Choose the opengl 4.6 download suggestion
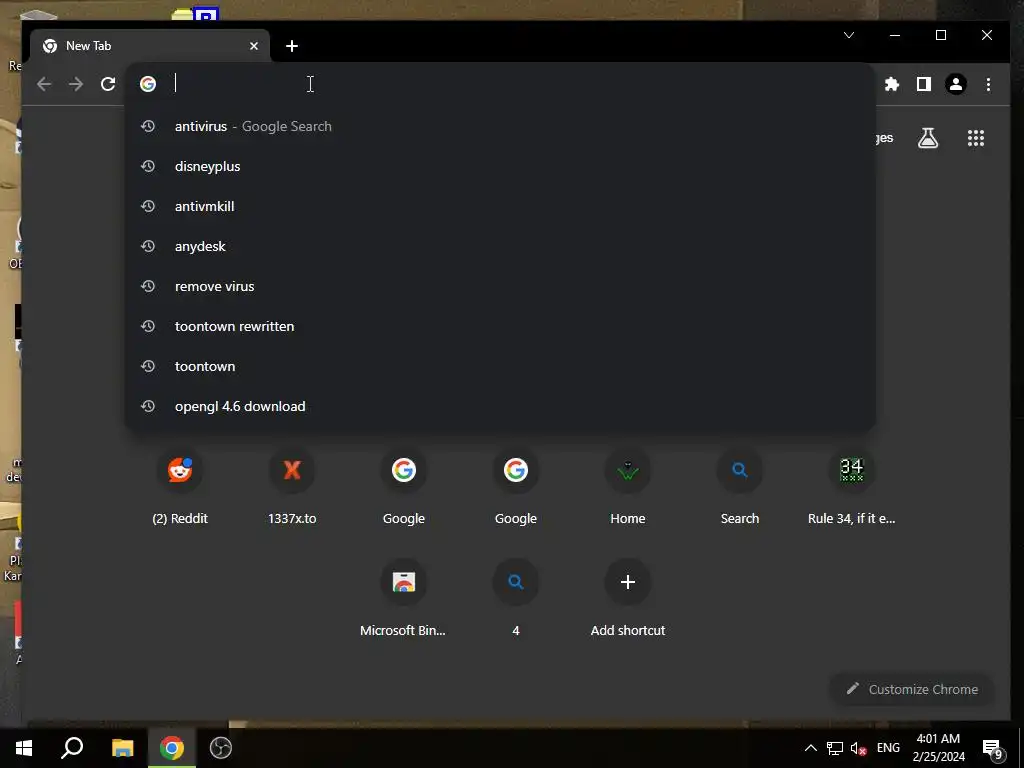This screenshot has height=768, width=1024. coord(500,406)
